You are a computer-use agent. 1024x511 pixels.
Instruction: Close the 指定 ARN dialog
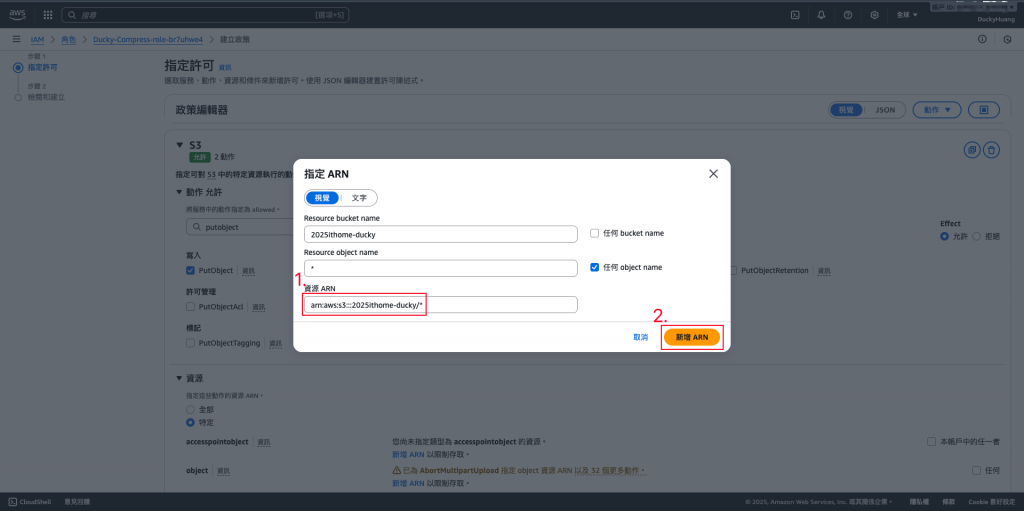[x=713, y=174]
